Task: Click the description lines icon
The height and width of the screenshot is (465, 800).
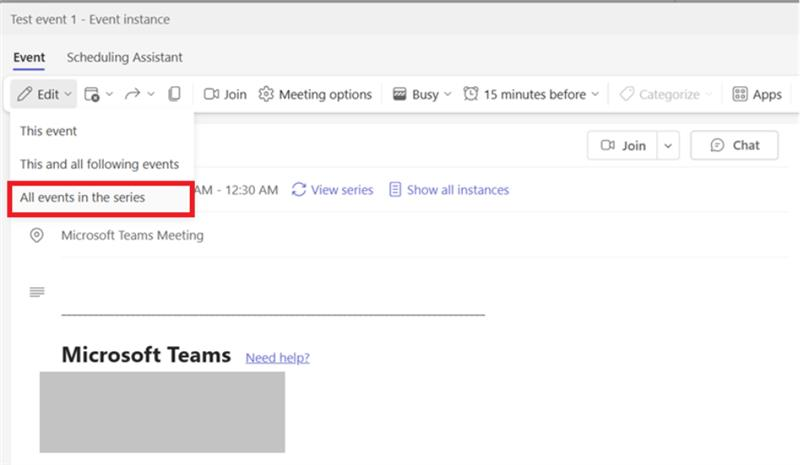Action: [x=37, y=292]
